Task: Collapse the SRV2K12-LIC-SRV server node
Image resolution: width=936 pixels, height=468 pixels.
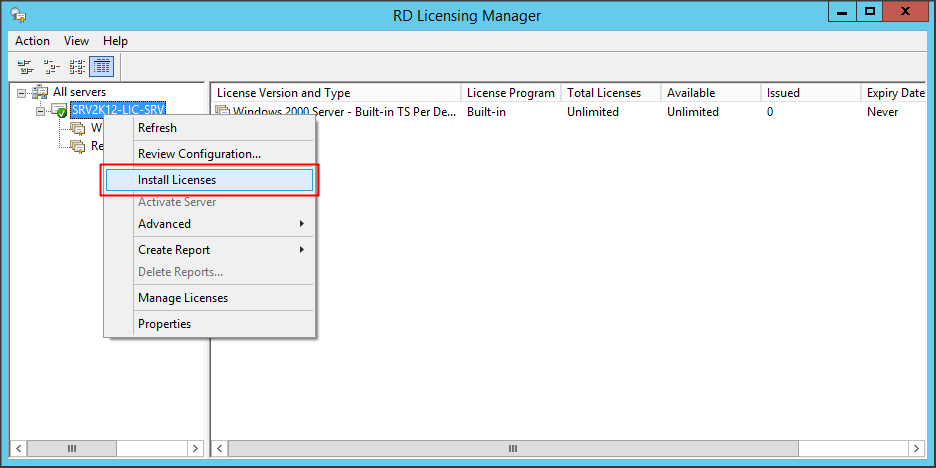Action: 41,110
